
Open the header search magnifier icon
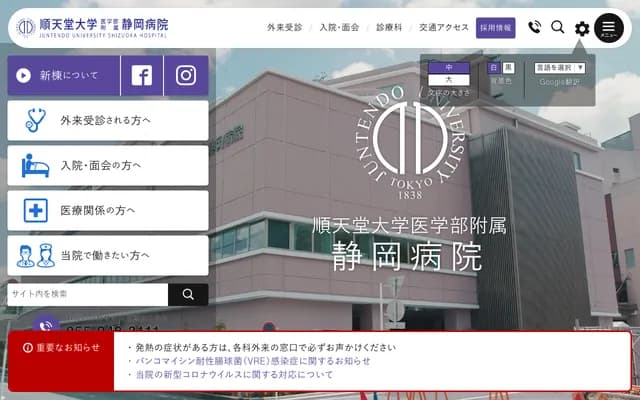[558, 27]
